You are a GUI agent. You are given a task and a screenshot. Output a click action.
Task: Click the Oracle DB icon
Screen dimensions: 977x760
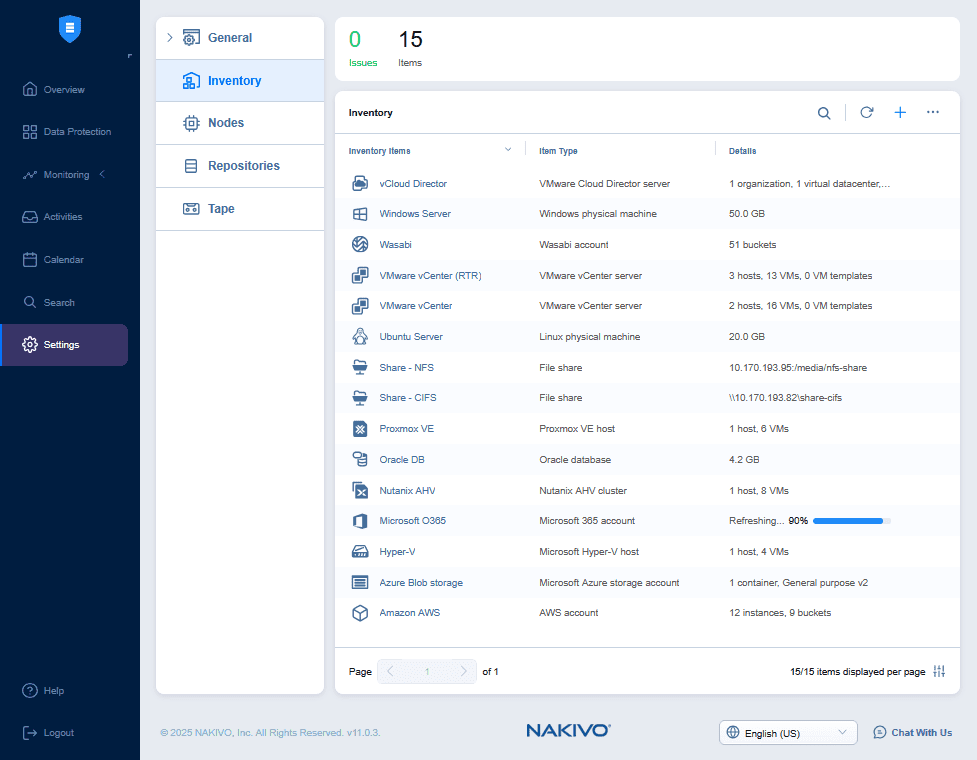360,459
